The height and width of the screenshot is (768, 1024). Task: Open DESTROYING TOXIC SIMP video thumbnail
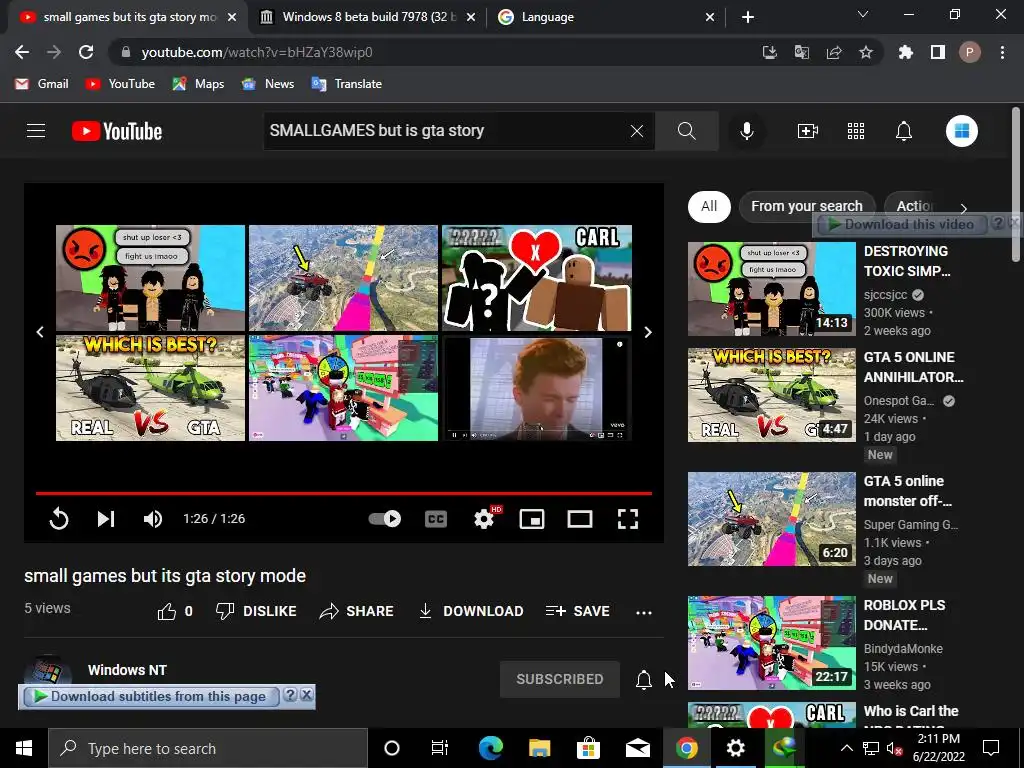click(772, 289)
